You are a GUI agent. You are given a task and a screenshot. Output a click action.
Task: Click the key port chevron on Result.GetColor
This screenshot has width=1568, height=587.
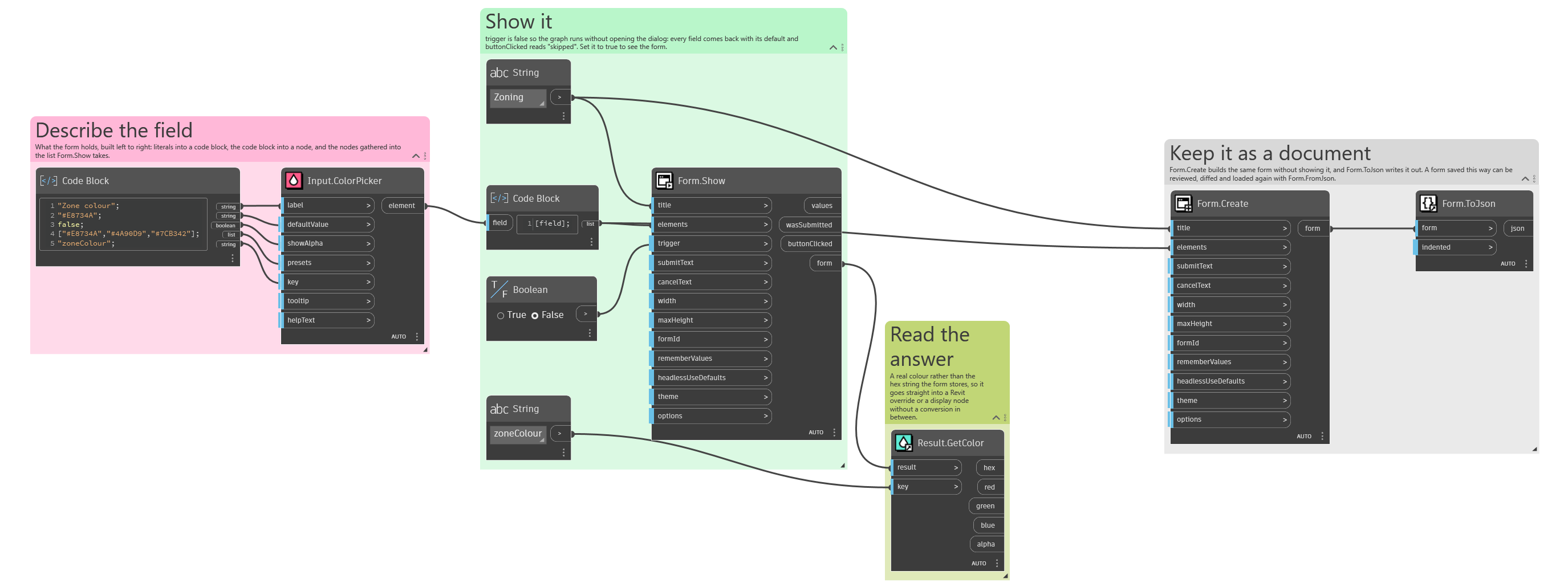coord(956,487)
